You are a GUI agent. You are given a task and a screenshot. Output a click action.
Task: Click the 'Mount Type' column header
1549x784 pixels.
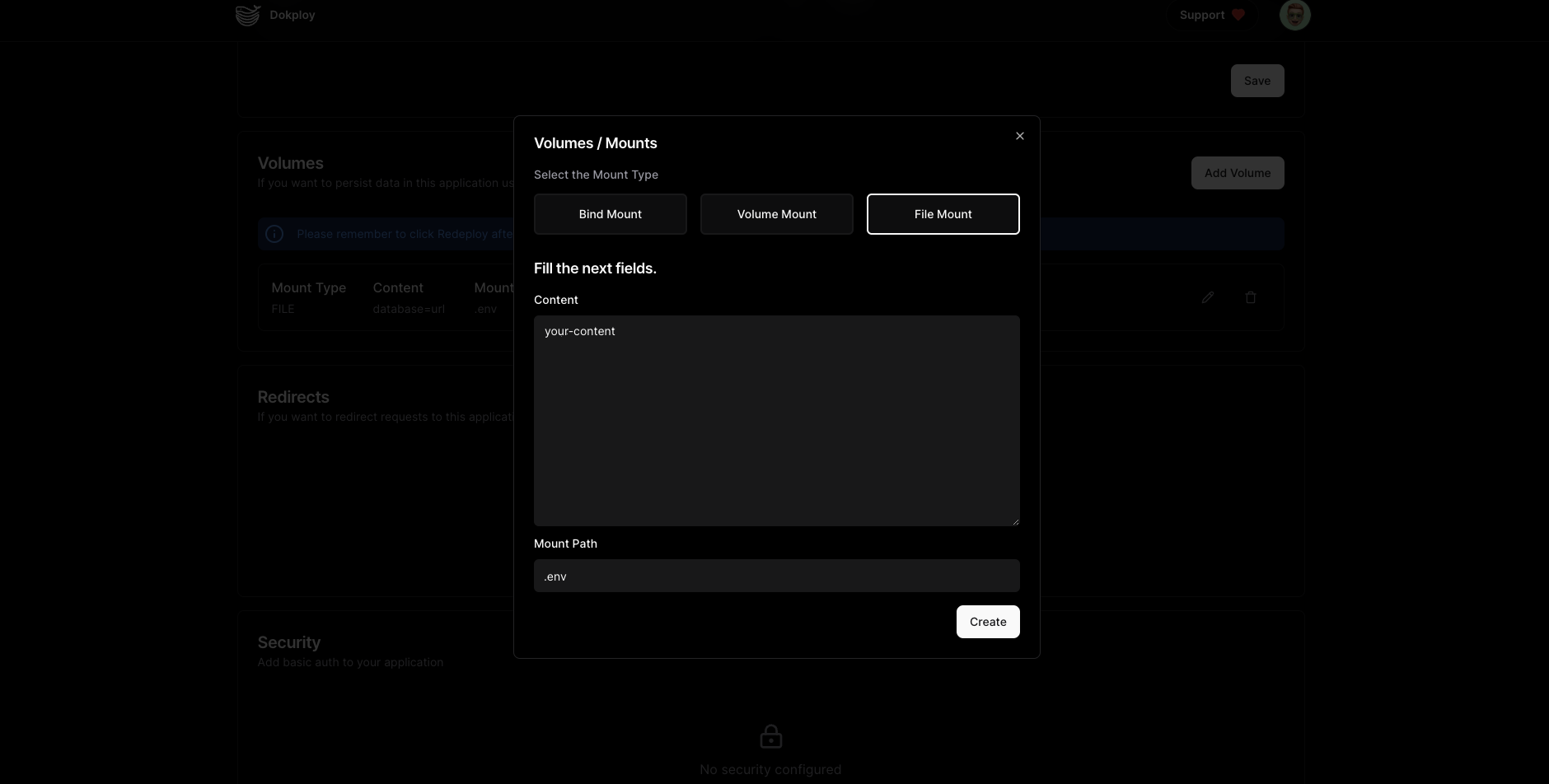309,287
